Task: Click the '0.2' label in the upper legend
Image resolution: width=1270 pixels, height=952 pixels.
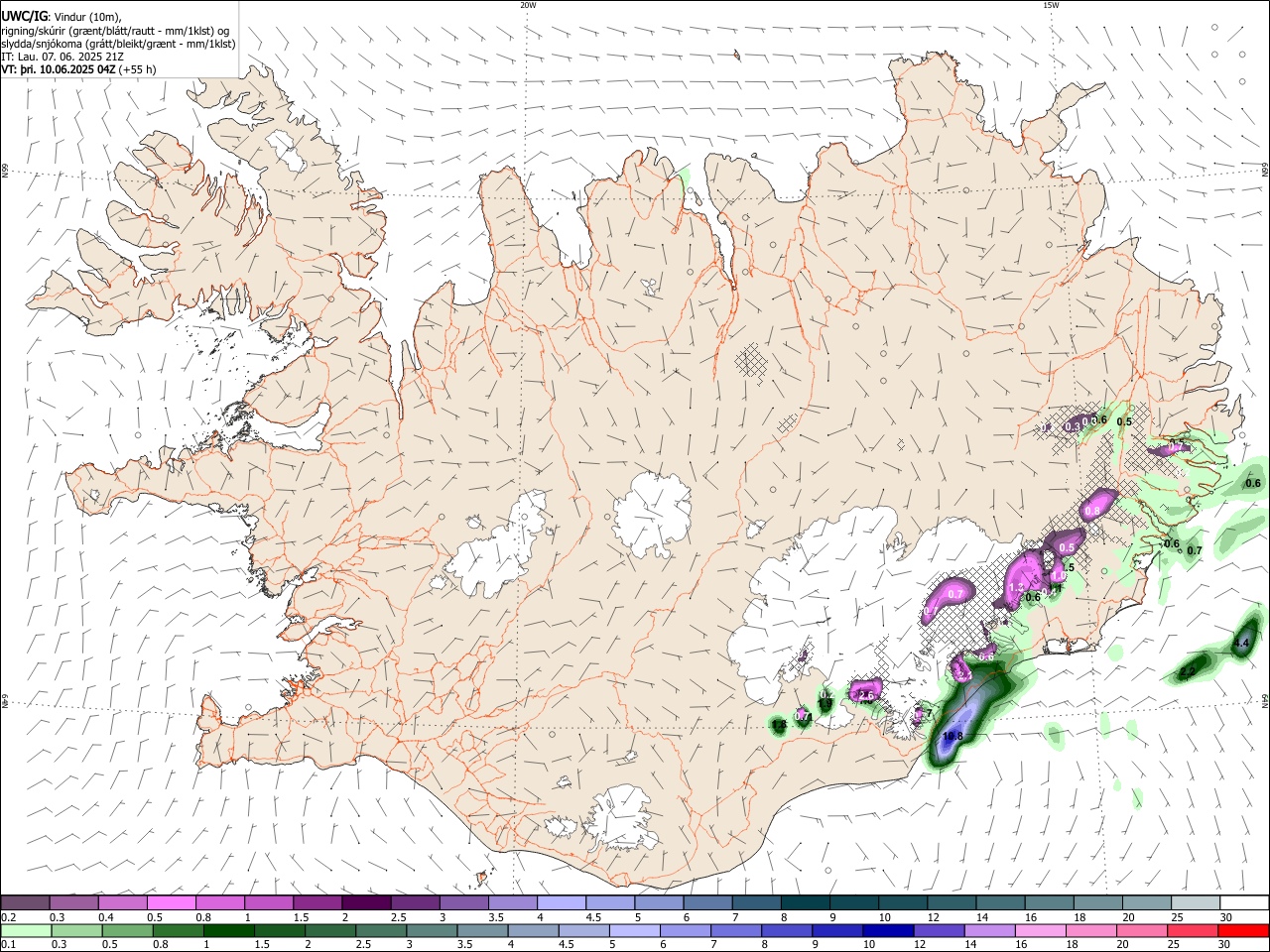Action: click(8, 917)
